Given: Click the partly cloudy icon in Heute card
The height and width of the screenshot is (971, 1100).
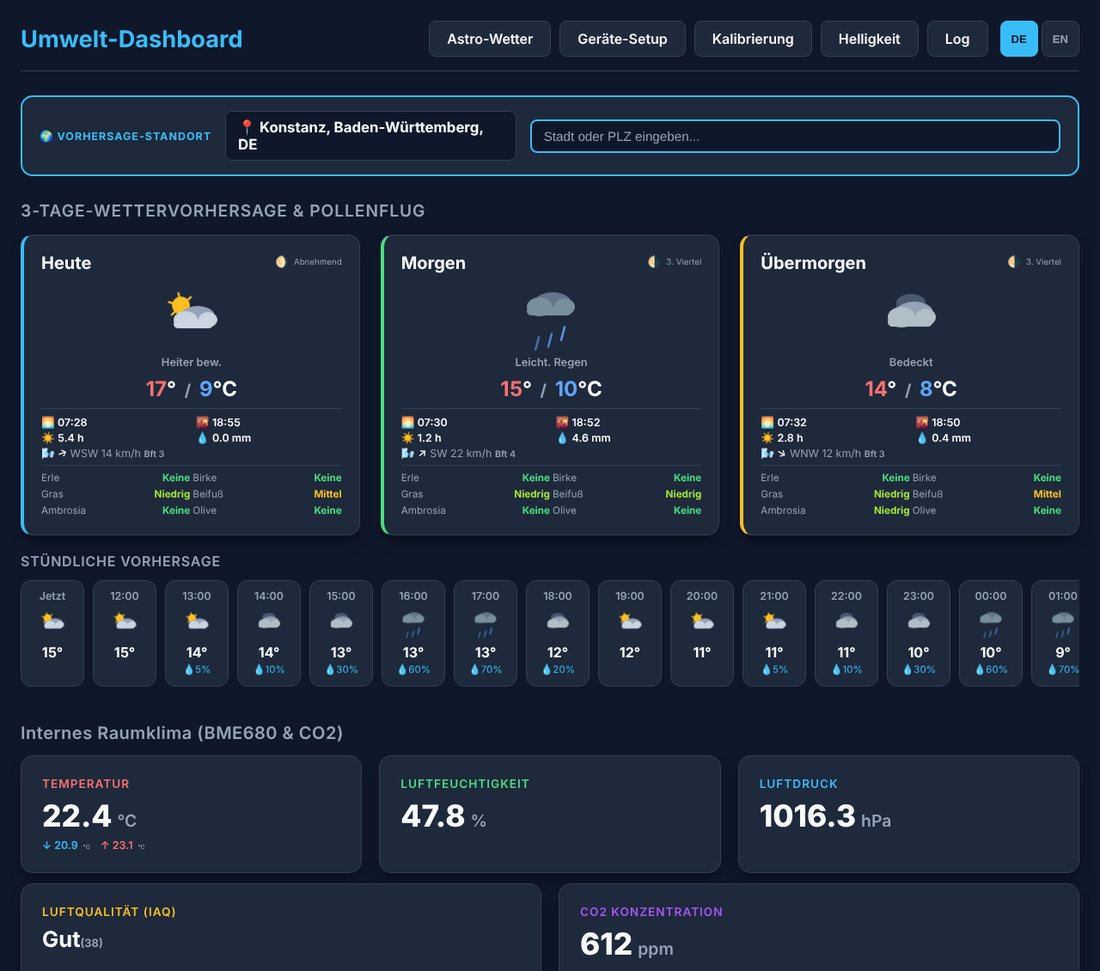Looking at the screenshot, I should [192, 311].
